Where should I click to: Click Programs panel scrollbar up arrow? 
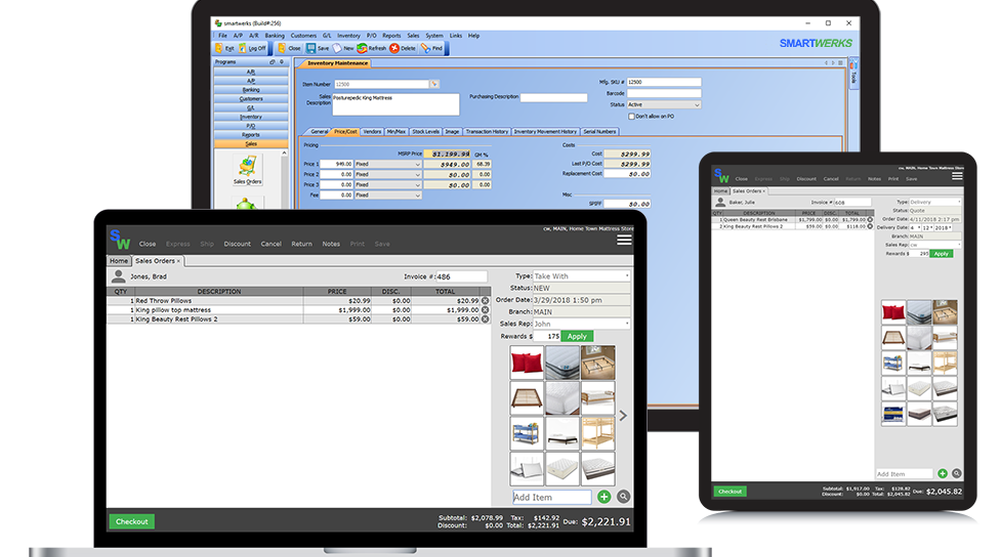(x=284, y=153)
